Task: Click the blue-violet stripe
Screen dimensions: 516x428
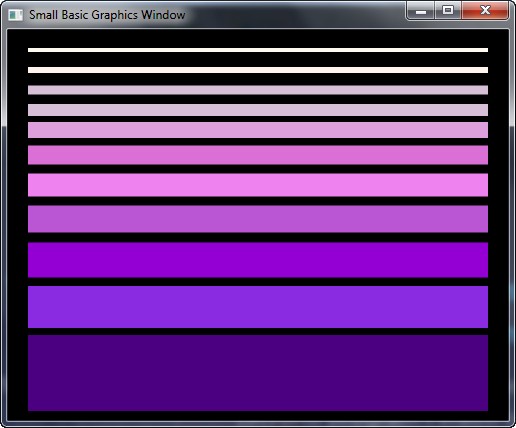Action: click(258, 307)
